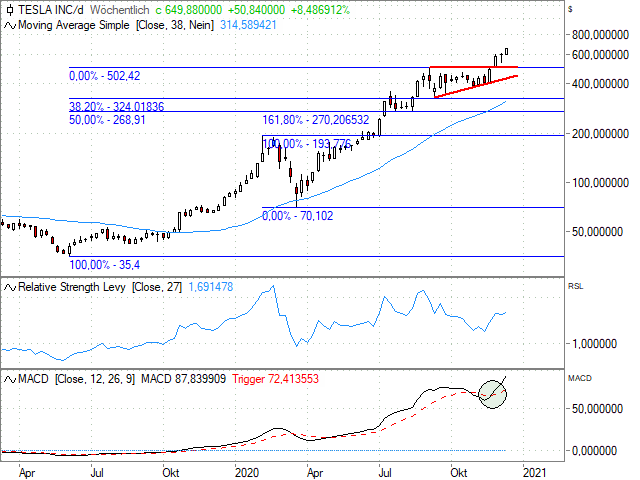Click the RSL axis title

point(576,287)
